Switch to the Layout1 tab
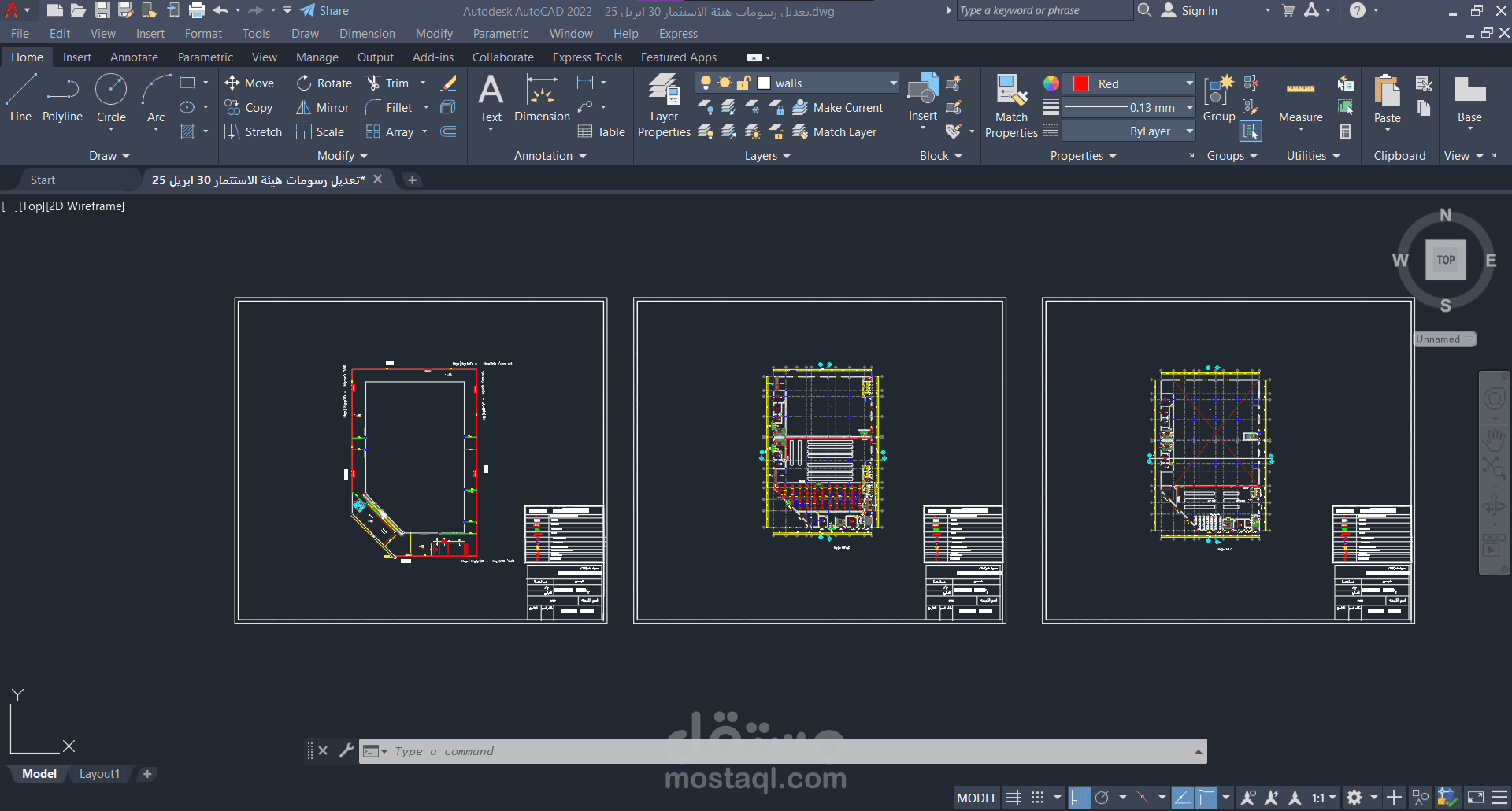The height and width of the screenshot is (811, 1512). click(x=99, y=774)
